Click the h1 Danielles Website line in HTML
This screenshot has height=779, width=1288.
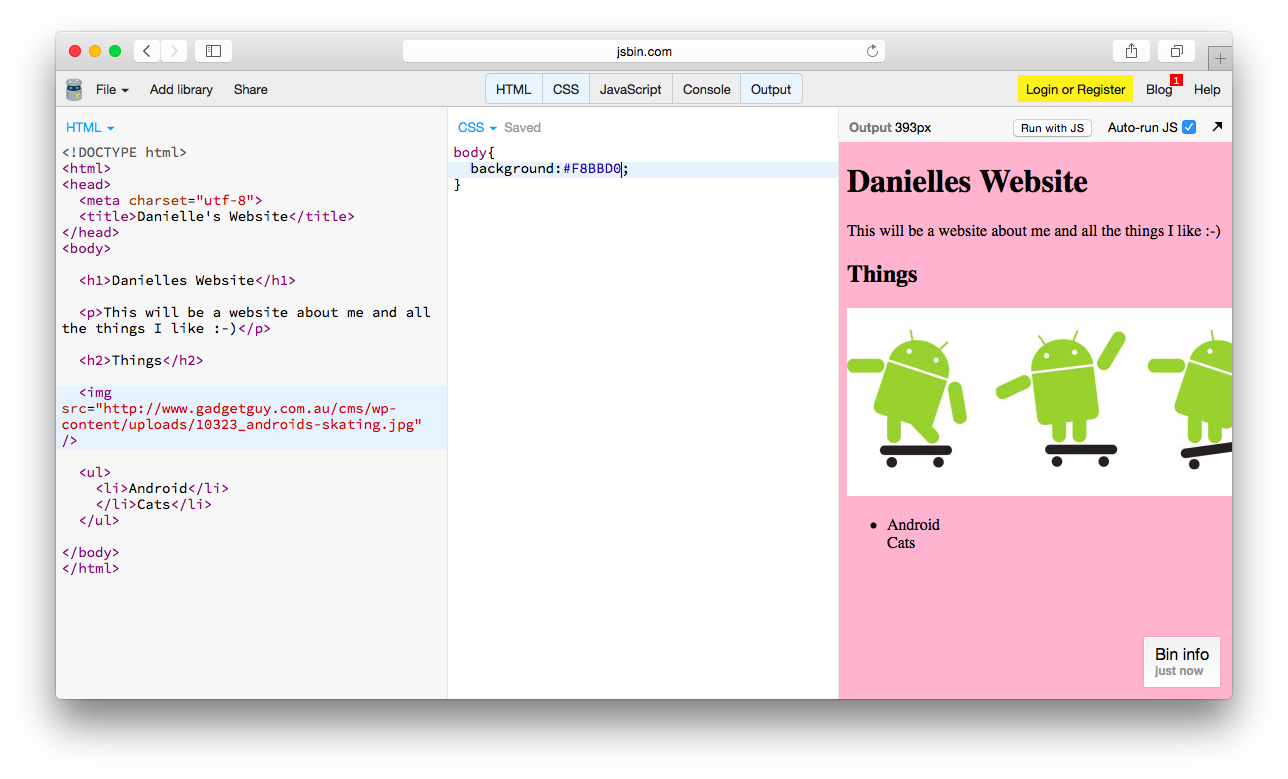pyautogui.click(x=187, y=280)
